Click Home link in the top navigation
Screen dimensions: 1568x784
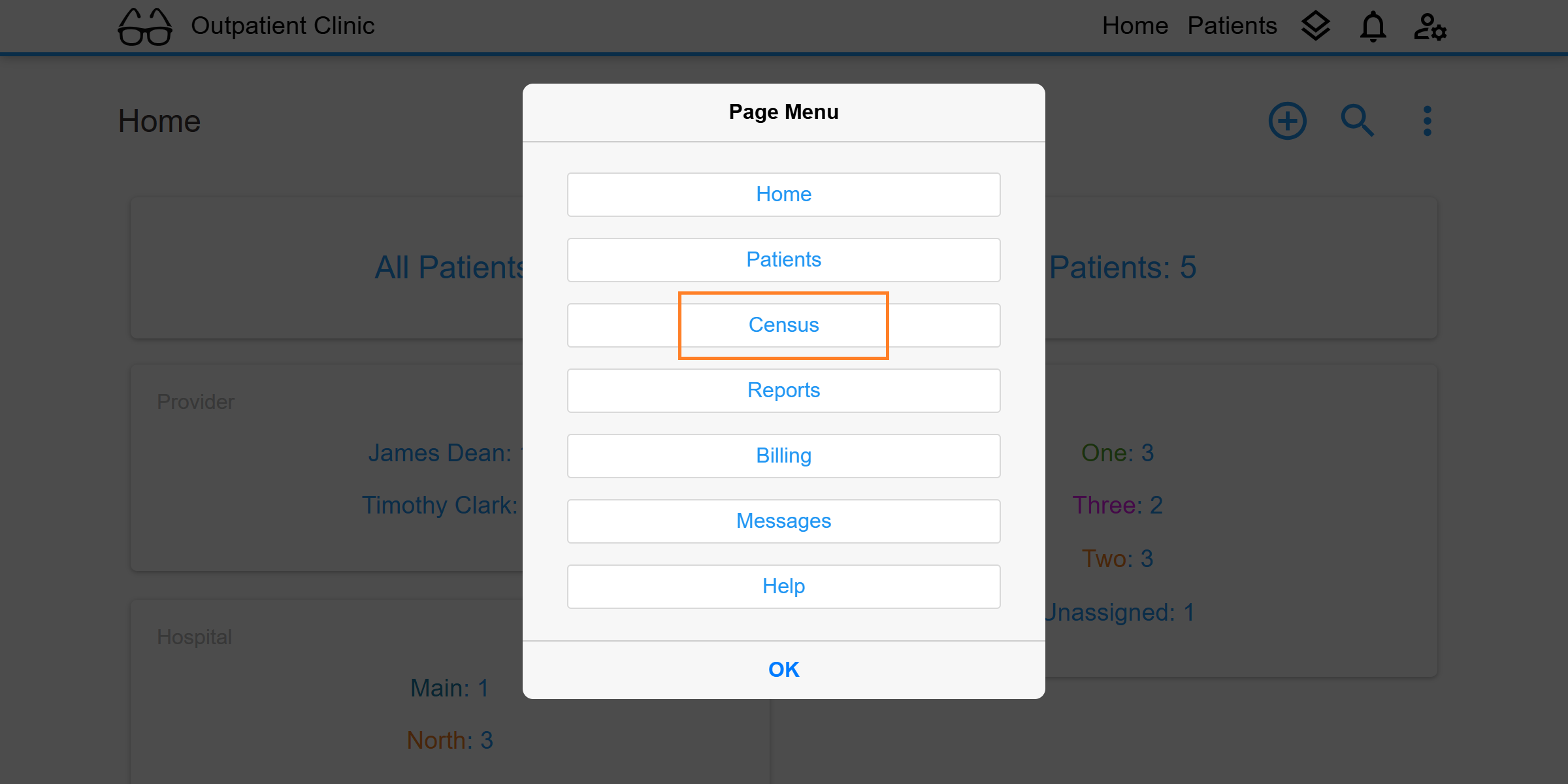1135,26
